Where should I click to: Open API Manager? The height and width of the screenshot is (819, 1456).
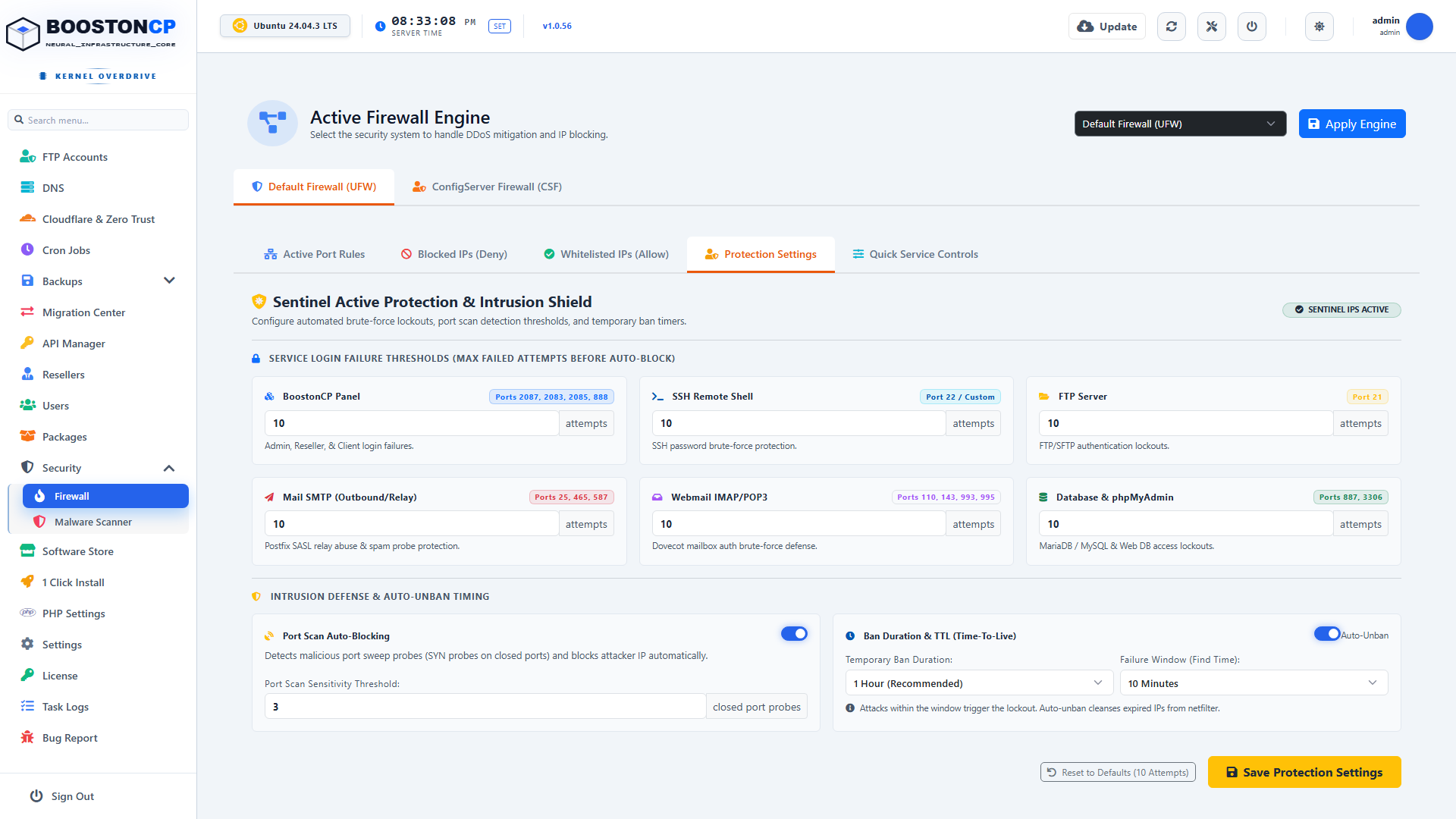98,344
